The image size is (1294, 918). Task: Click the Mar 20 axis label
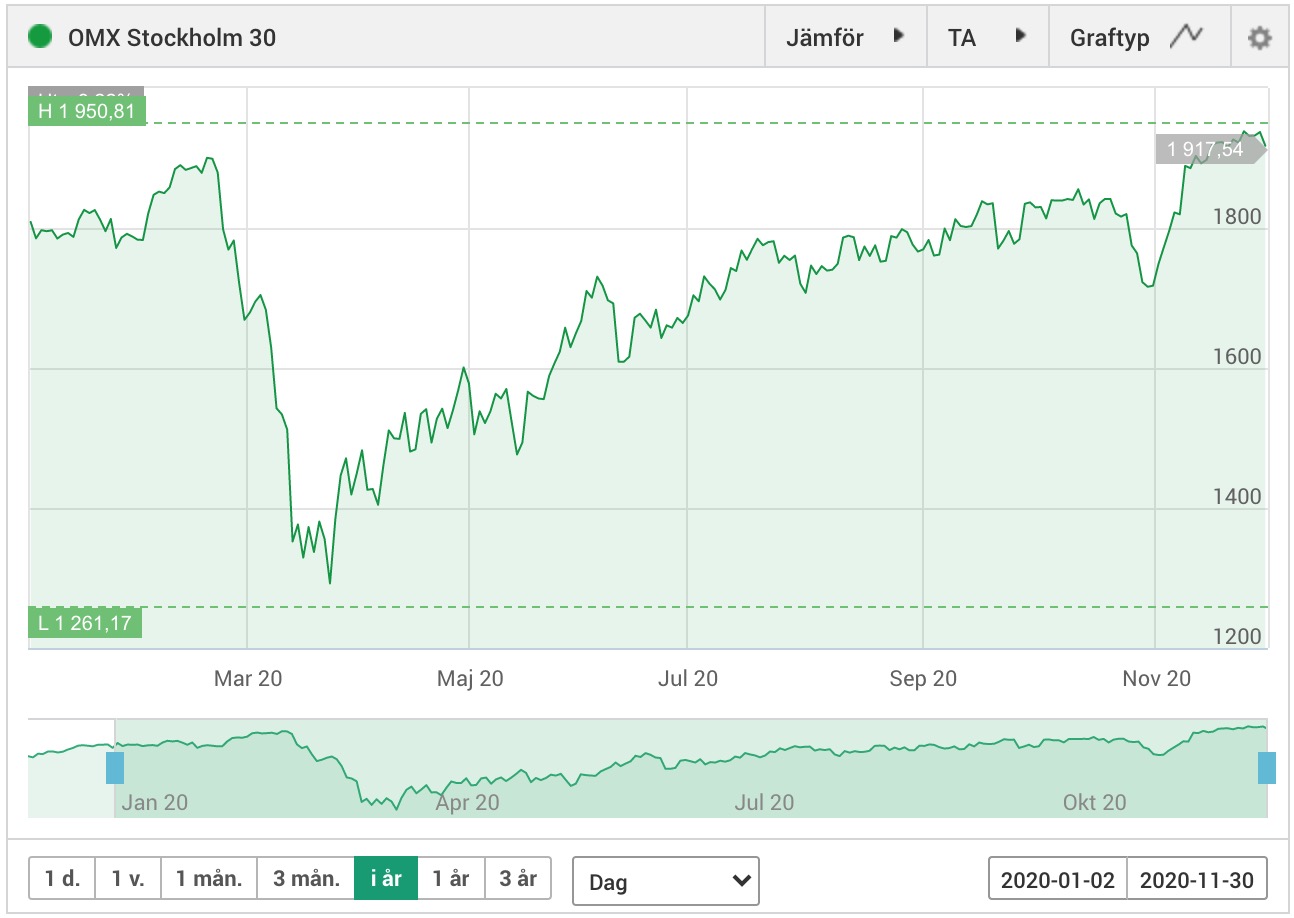248,678
